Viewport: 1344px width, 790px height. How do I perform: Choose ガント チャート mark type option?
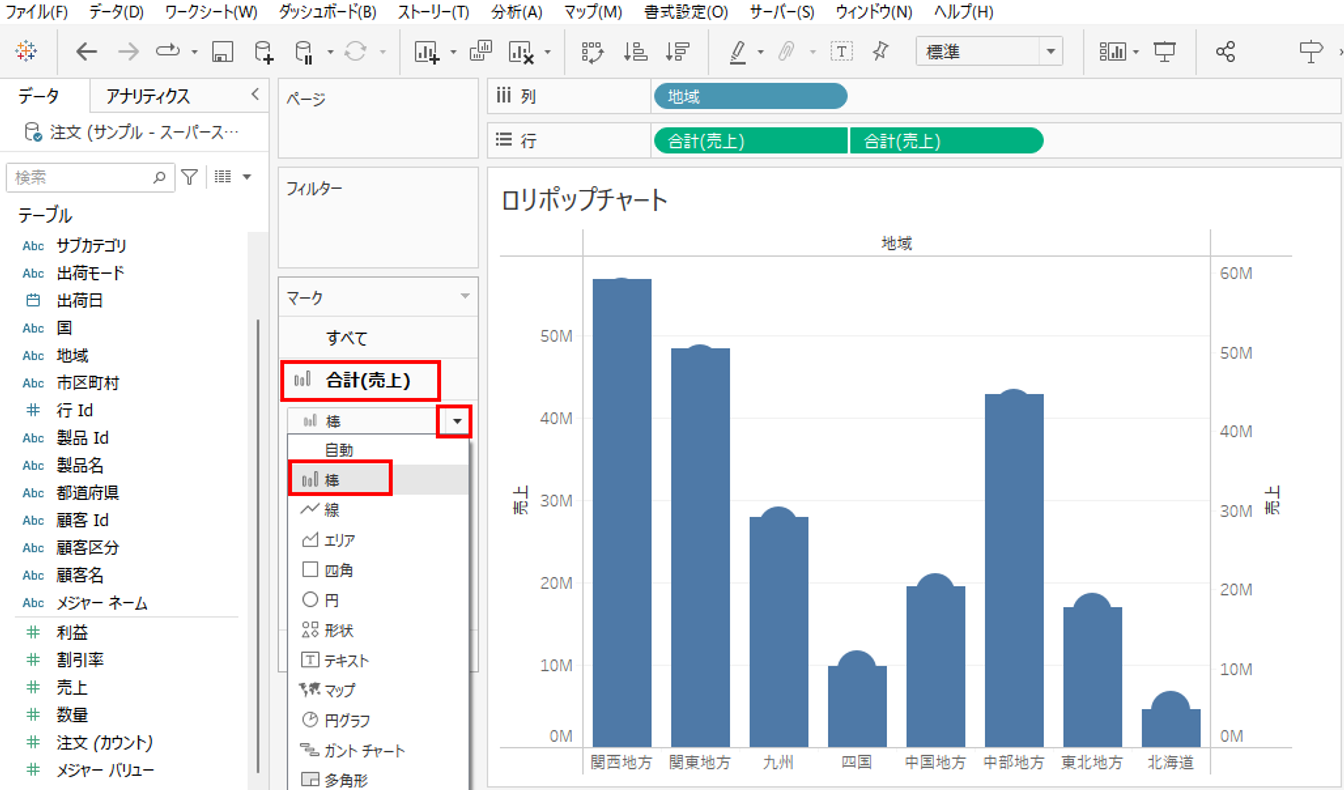click(x=378, y=750)
